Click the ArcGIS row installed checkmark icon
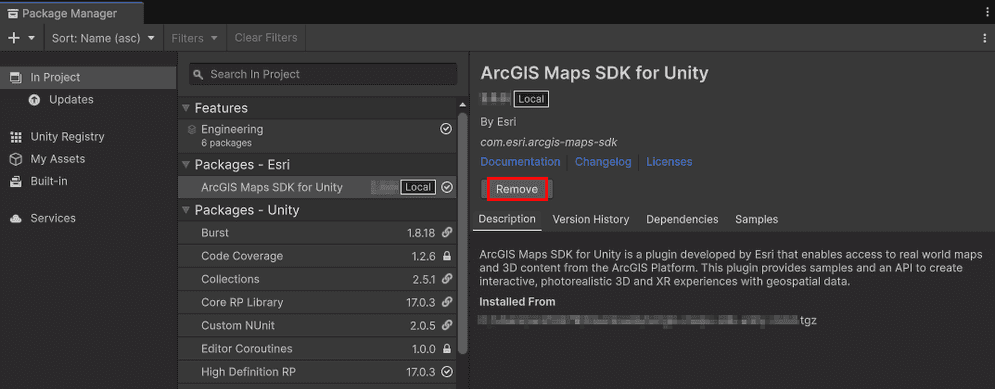The image size is (995, 389). pyautogui.click(x=447, y=187)
